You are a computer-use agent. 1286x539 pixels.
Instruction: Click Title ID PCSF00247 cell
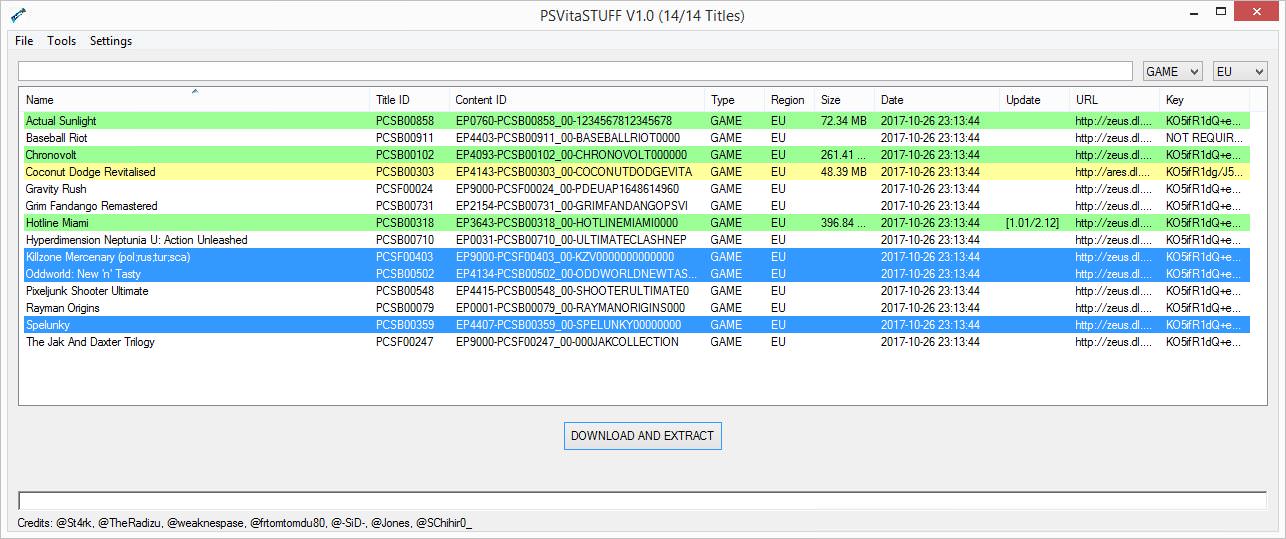click(405, 342)
